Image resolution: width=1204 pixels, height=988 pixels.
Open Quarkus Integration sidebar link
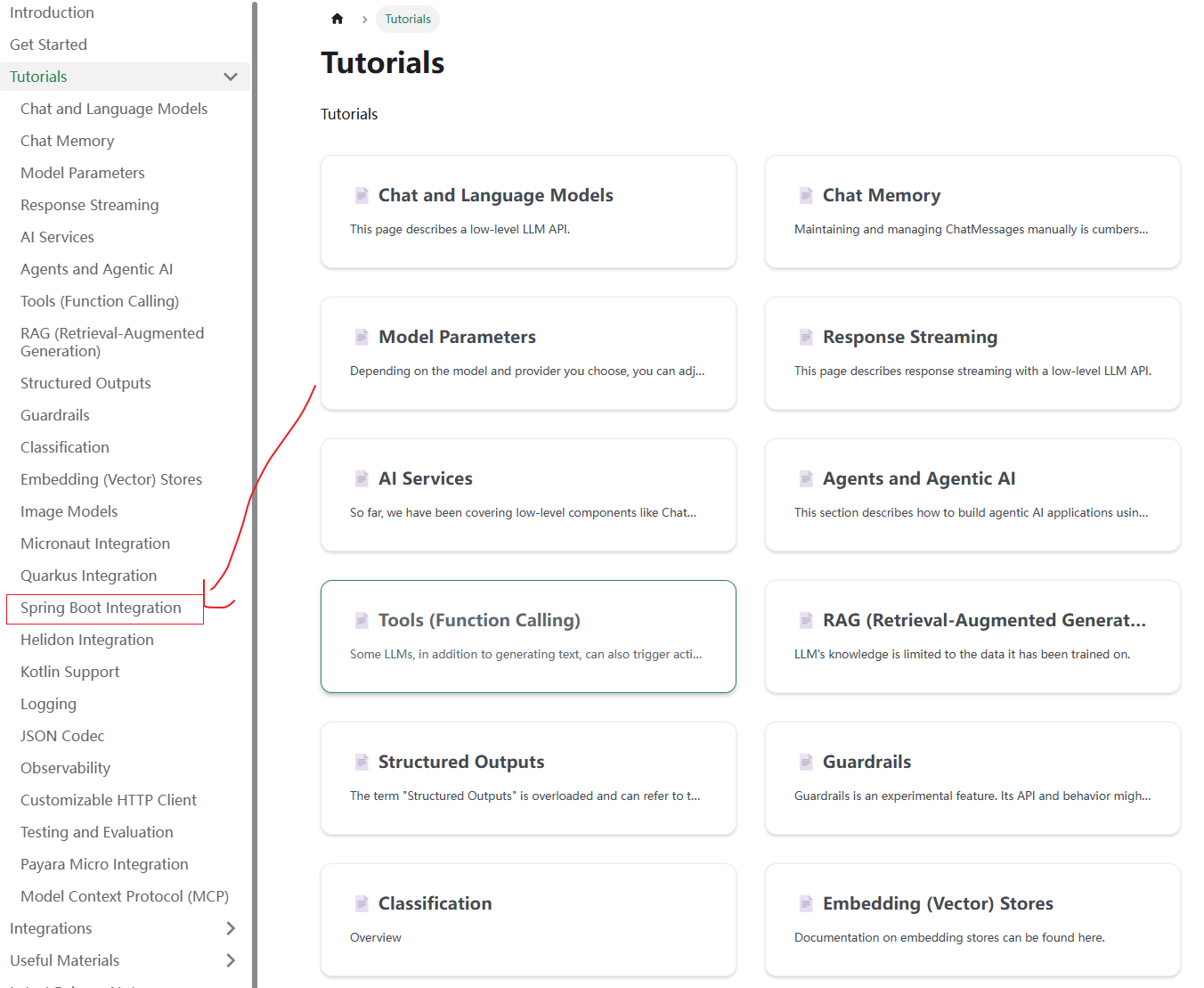88,576
